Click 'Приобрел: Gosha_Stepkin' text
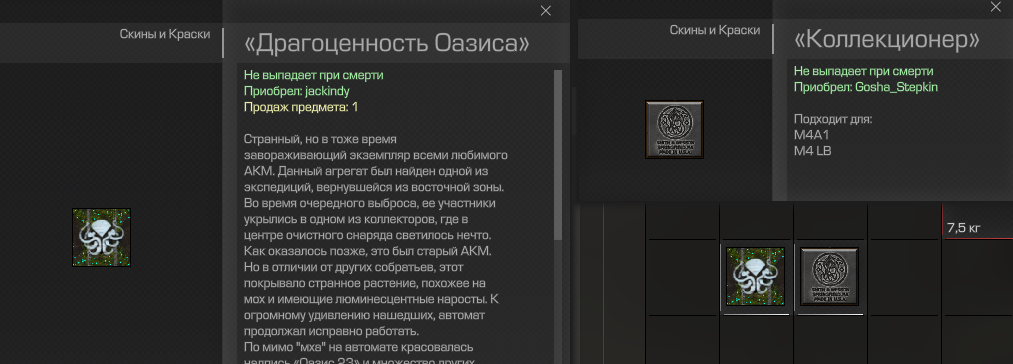Image resolution: width=1013 pixels, height=364 pixels. [866, 87]
